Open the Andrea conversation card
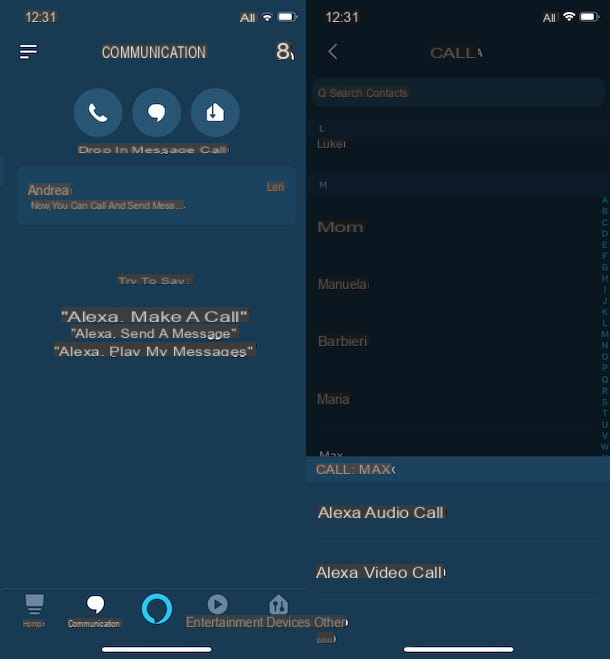 pyautogui.click(x=156, y=196)
